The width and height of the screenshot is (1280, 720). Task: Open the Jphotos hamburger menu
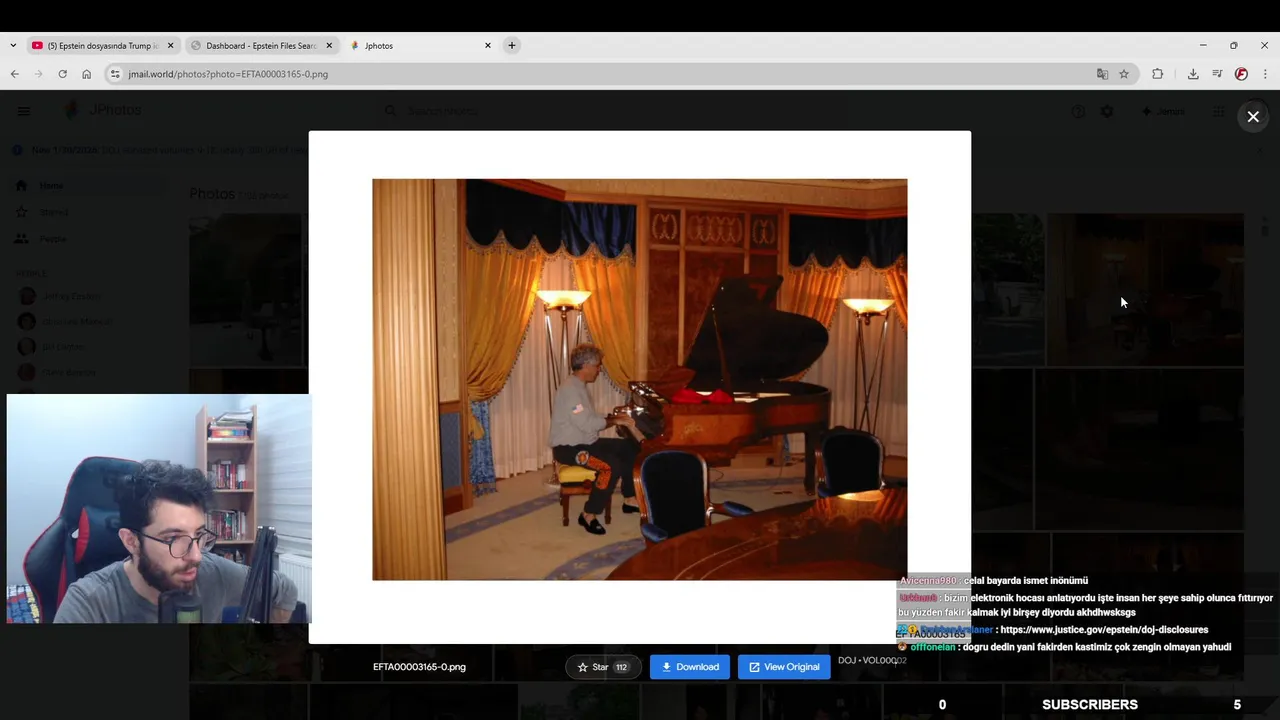[24, 111]
